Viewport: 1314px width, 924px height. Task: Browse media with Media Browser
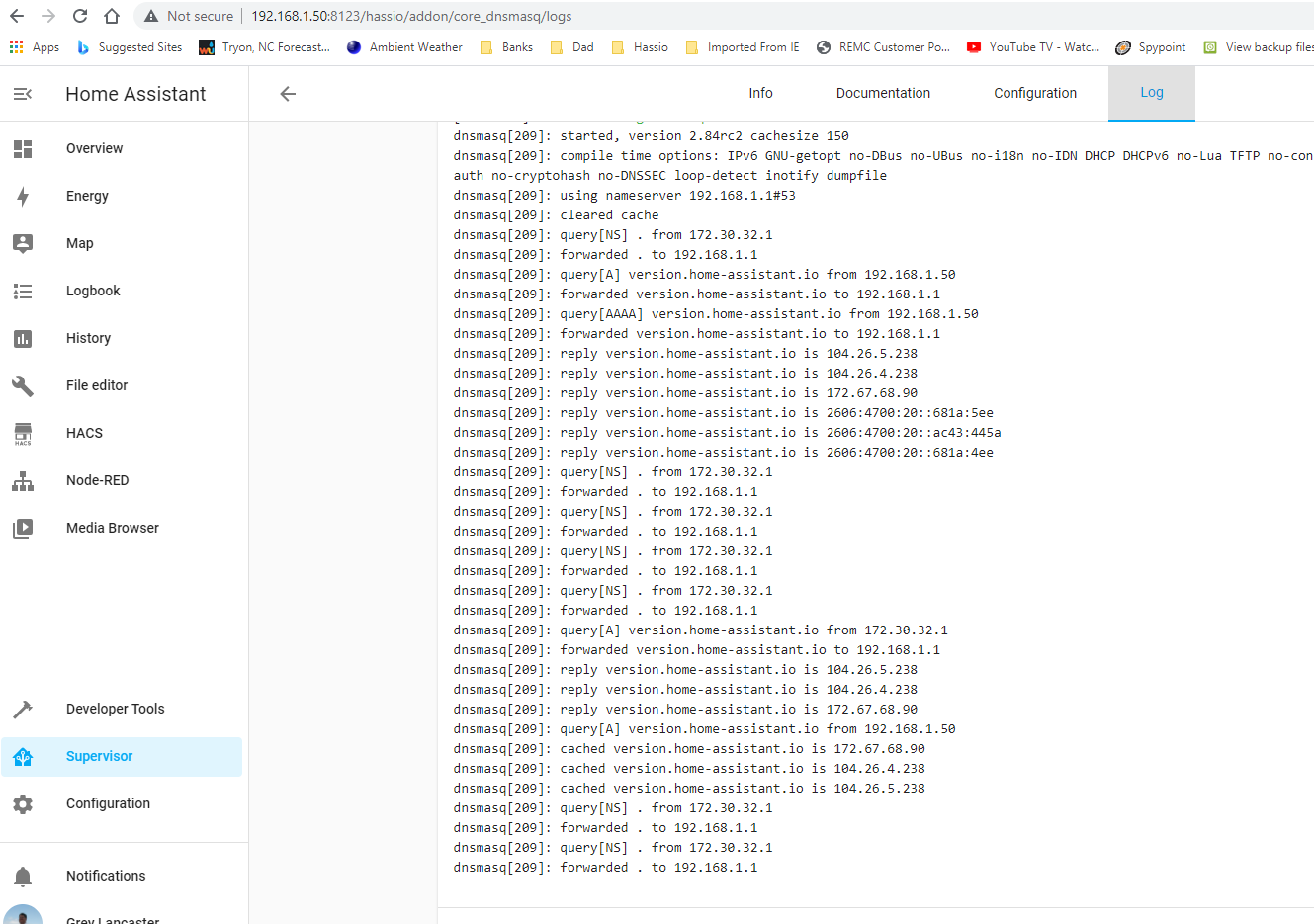pos(112,528)
